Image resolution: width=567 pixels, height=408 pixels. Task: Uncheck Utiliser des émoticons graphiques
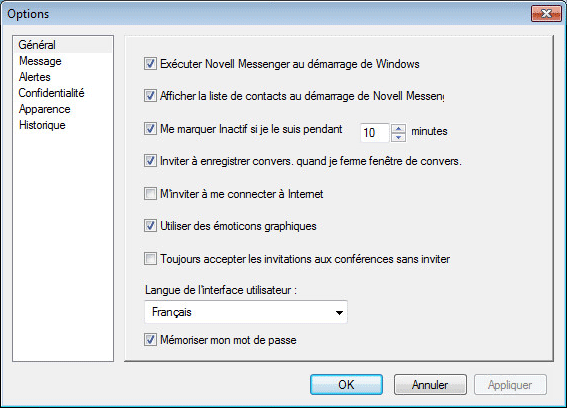coord(150,226)
